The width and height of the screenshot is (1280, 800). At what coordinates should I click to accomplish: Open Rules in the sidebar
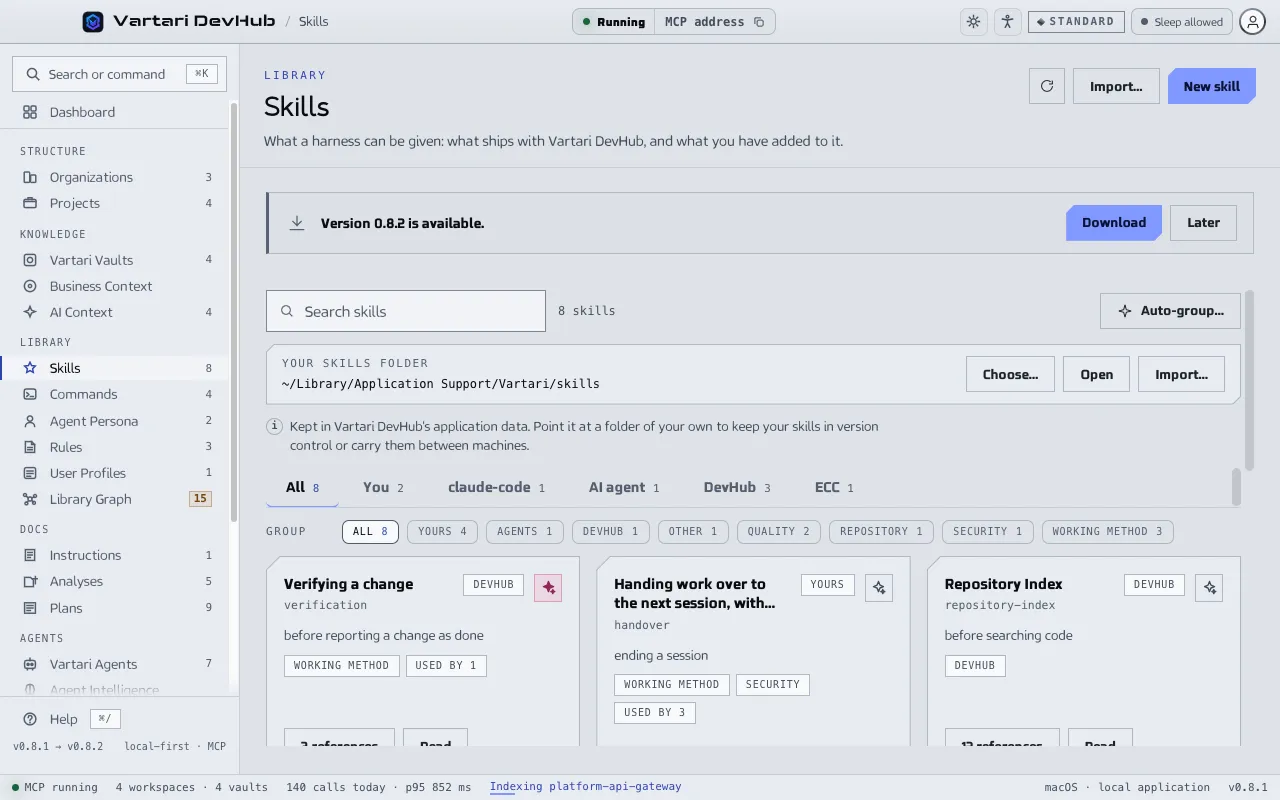click(116, 447)
